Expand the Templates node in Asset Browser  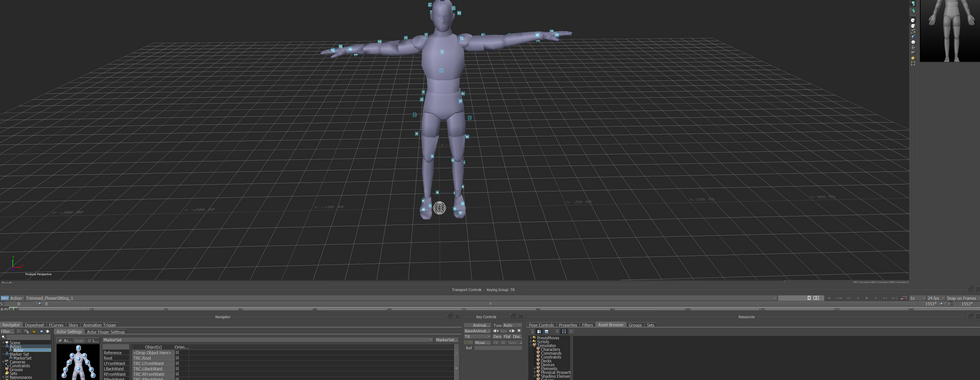[531, 345]
